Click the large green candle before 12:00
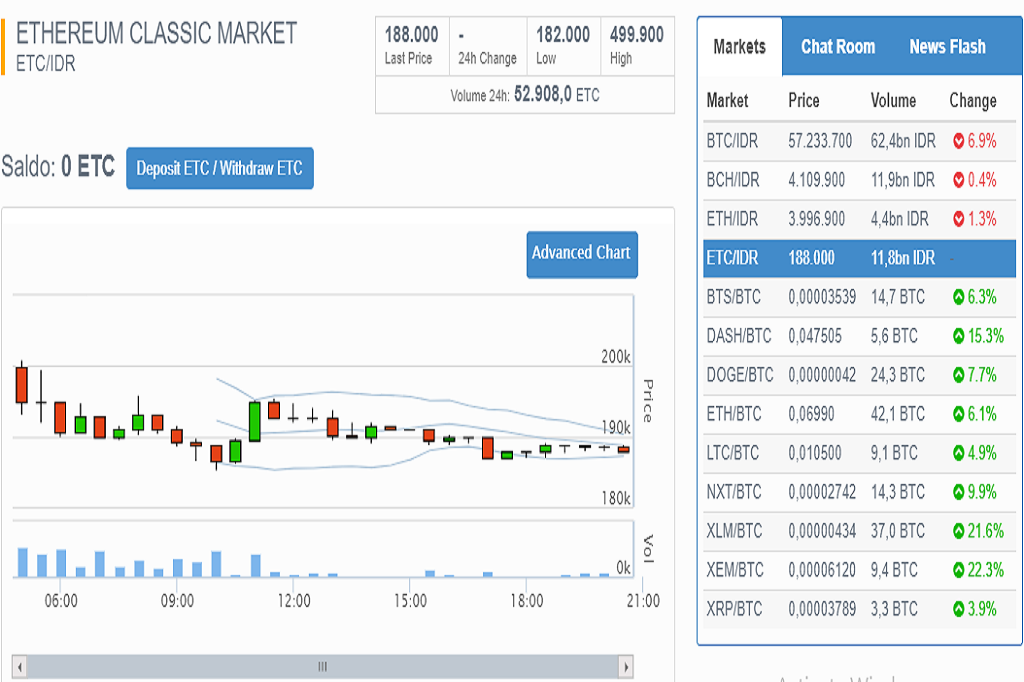The width and height of the screenshot is (1024, 682). tap(255, 421)
